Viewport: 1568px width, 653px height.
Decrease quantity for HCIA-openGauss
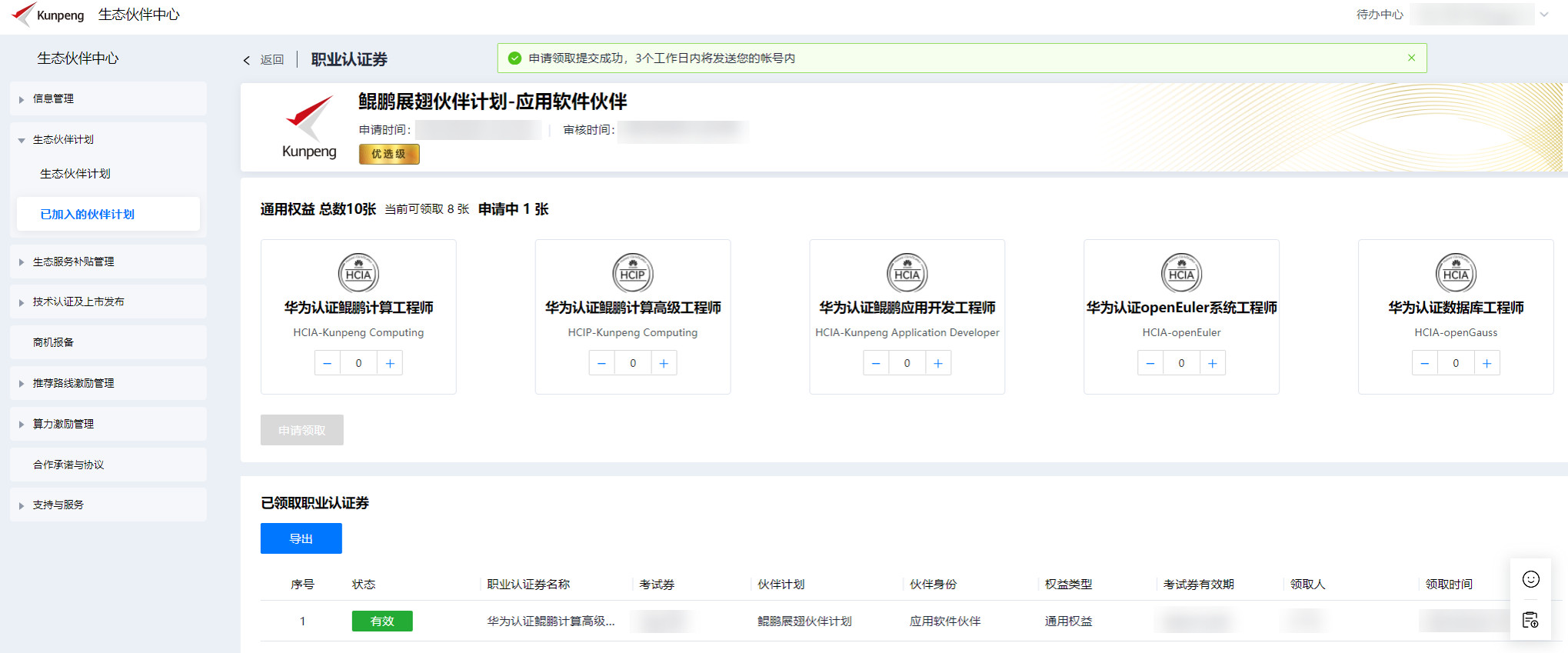point(1424,363)
